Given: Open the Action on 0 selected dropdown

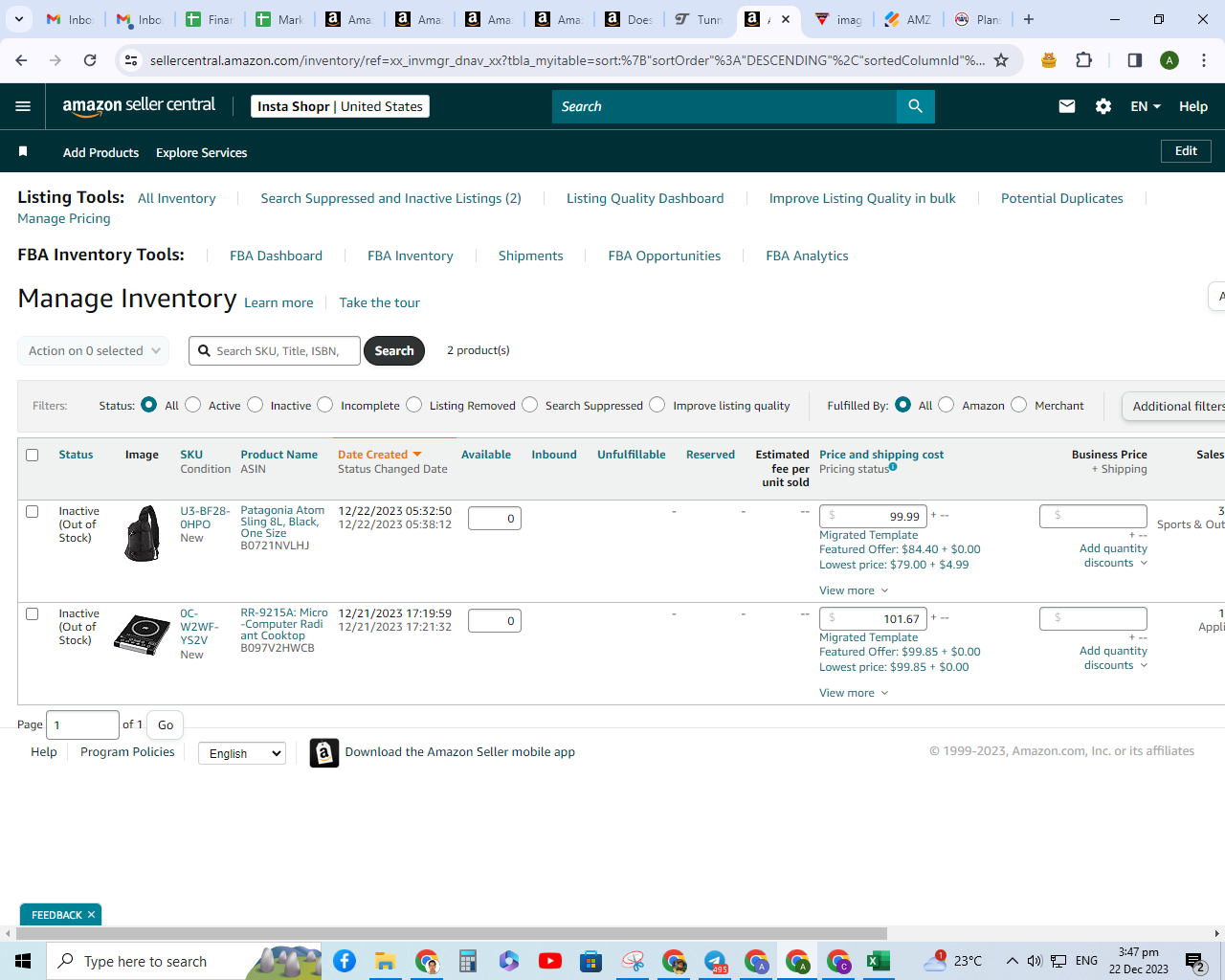Looking at the screenshot, I should tap(94, 351).
